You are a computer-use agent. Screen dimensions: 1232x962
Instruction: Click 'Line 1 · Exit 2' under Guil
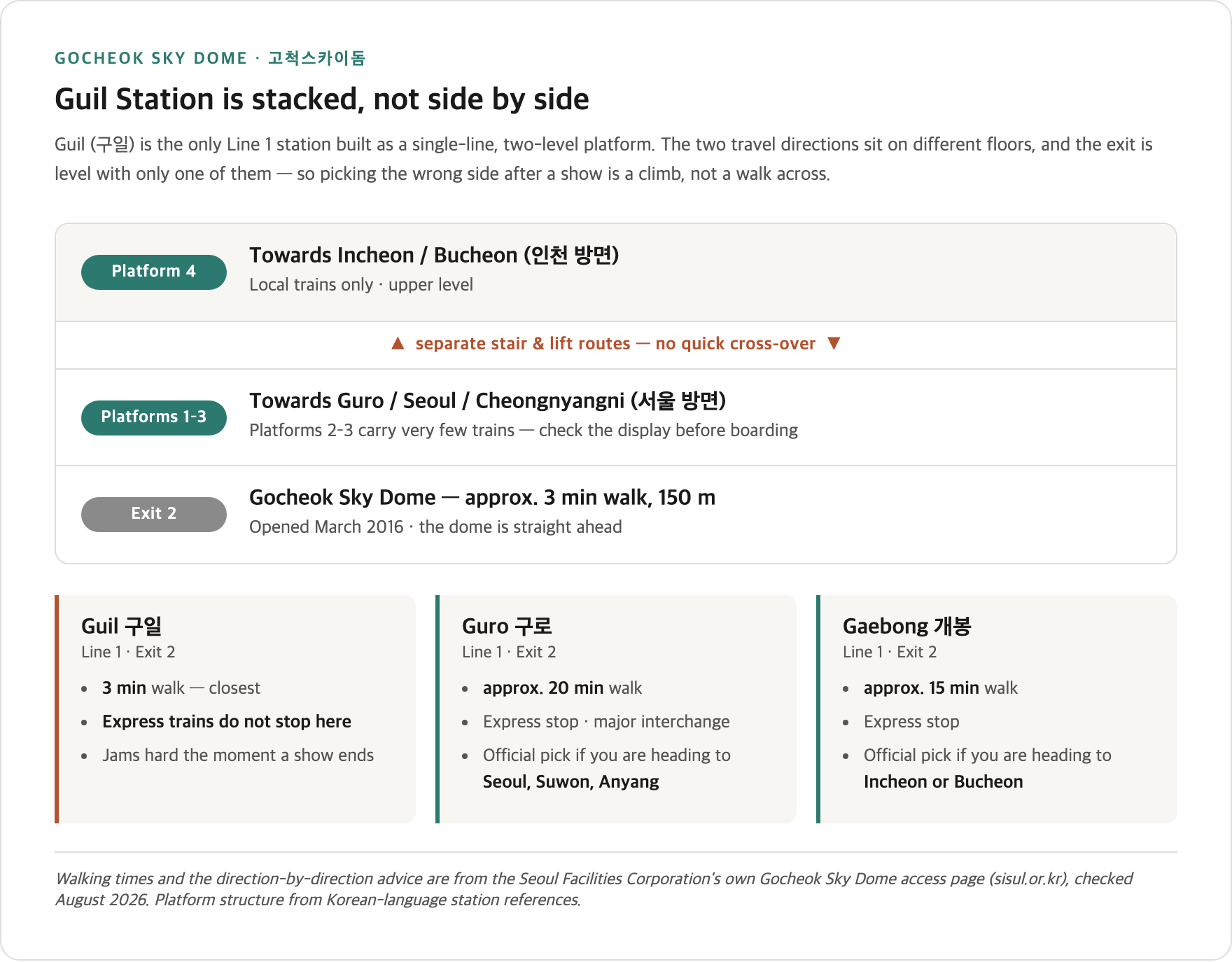pos(128,653)
